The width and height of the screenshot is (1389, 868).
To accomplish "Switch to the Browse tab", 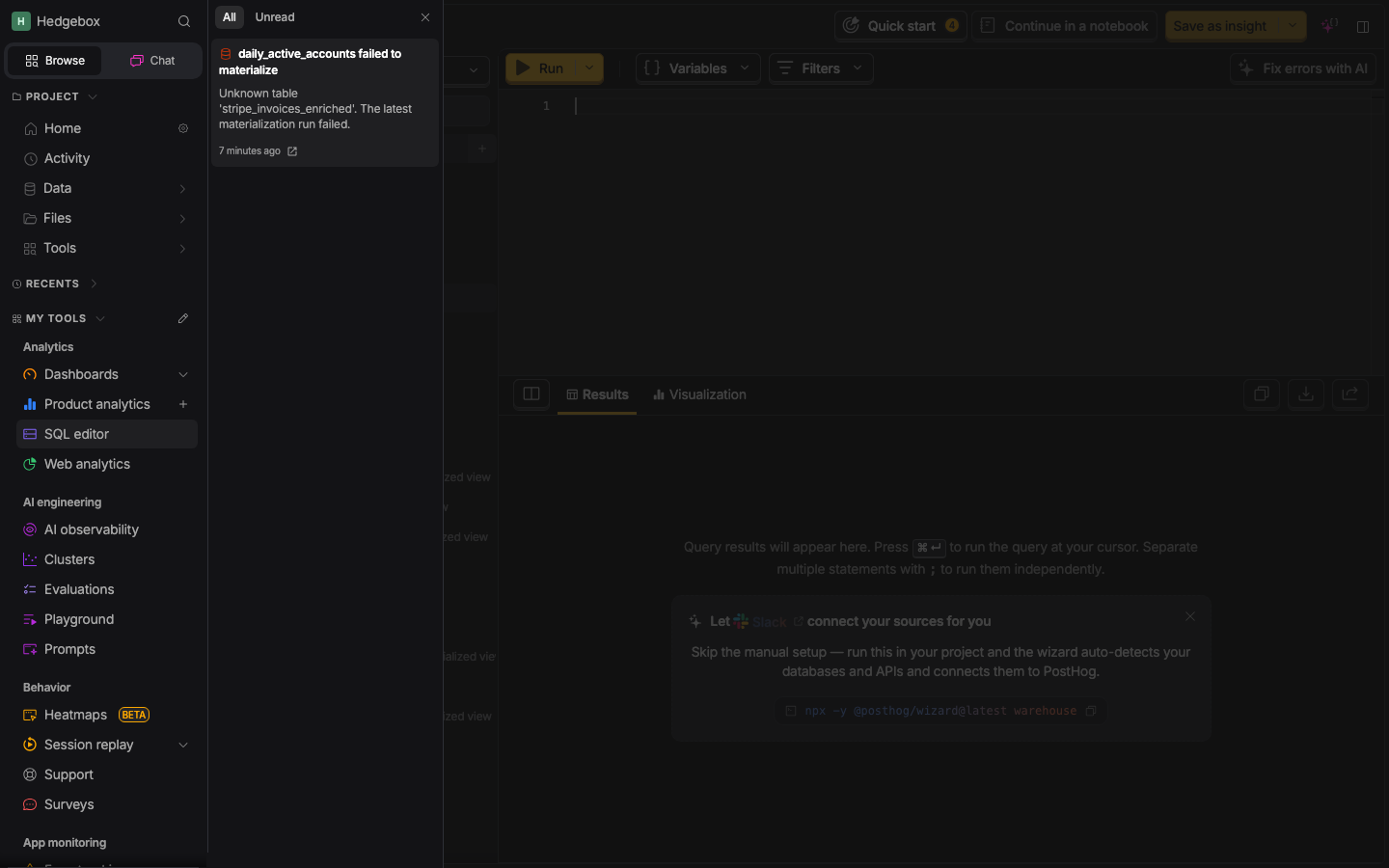I will tap(55, 61).
